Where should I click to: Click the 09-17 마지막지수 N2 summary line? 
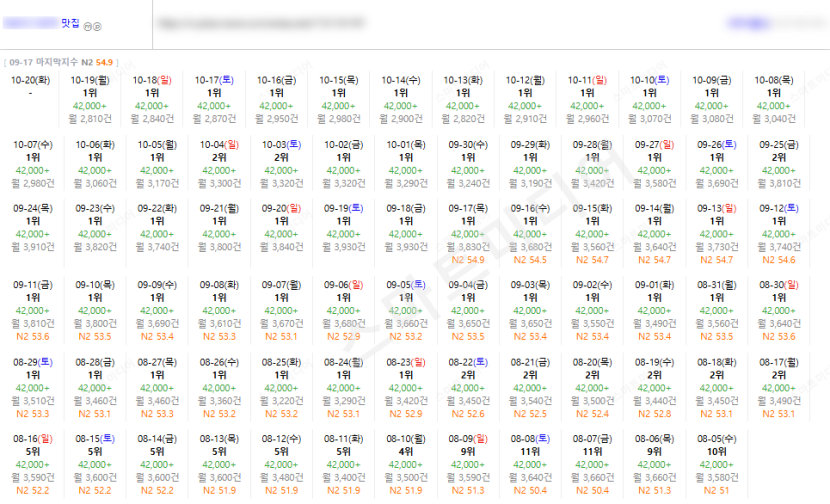tap(61, 62)
